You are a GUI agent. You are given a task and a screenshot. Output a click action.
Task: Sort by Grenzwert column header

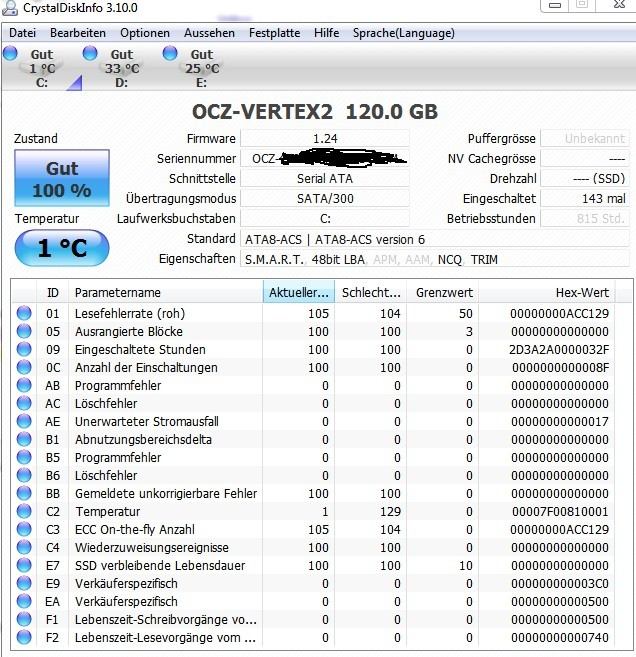click(x=443, y=292)
